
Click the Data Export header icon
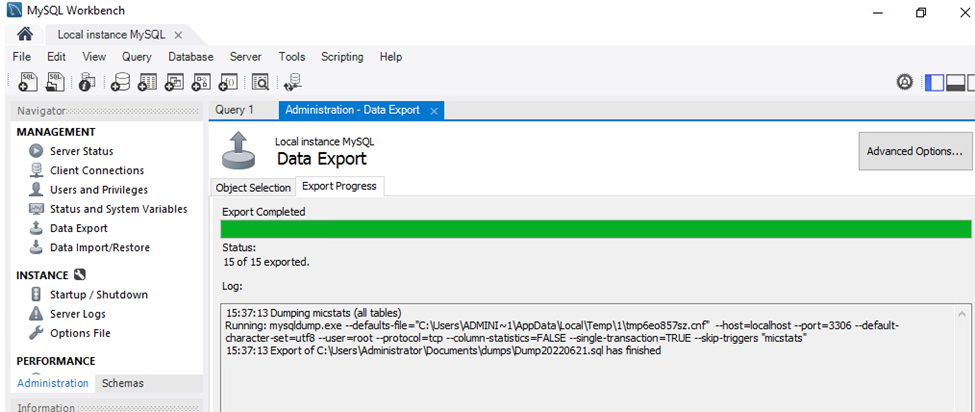239,150
